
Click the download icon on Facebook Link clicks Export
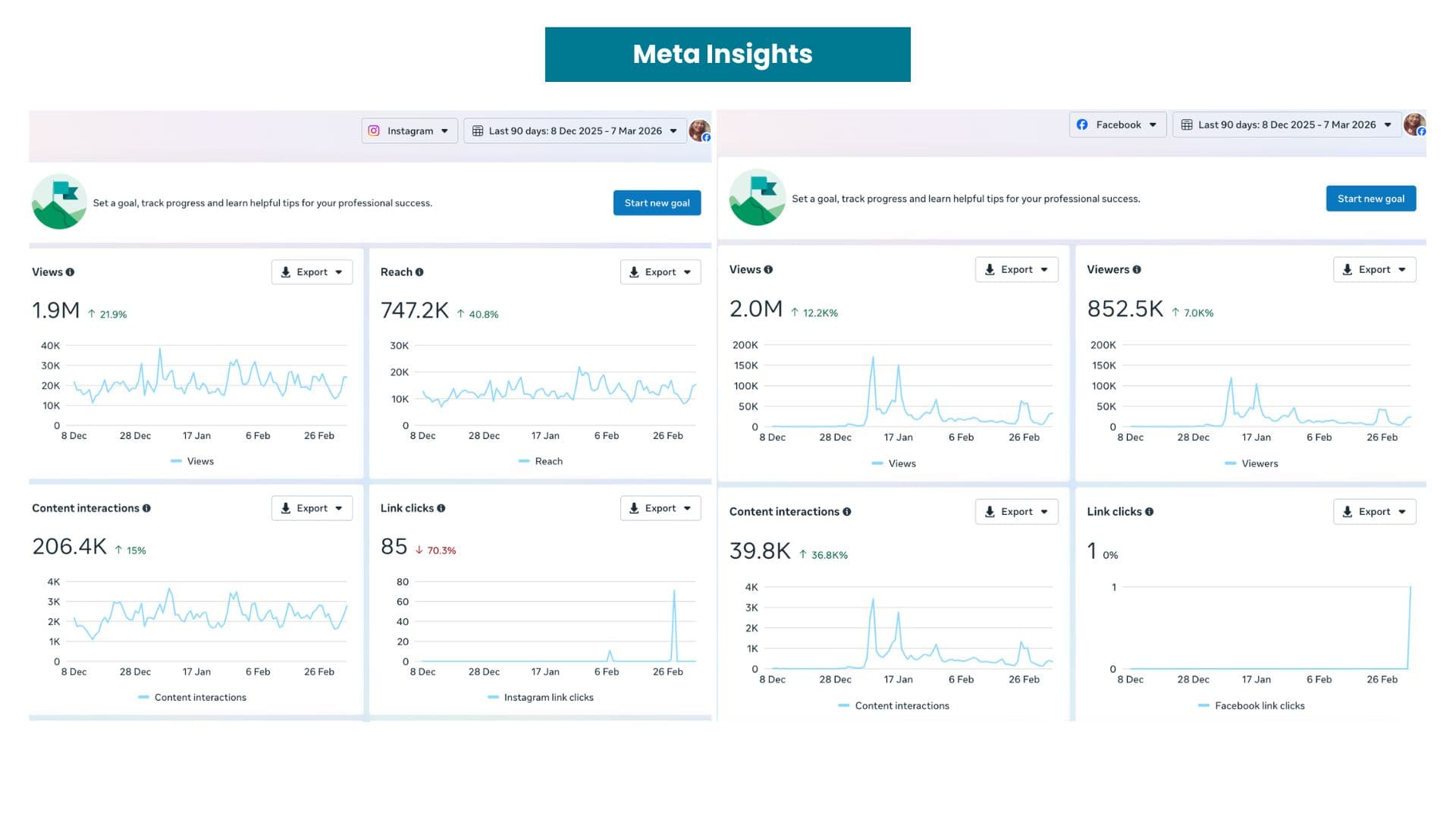click(x=1348, y=512)
